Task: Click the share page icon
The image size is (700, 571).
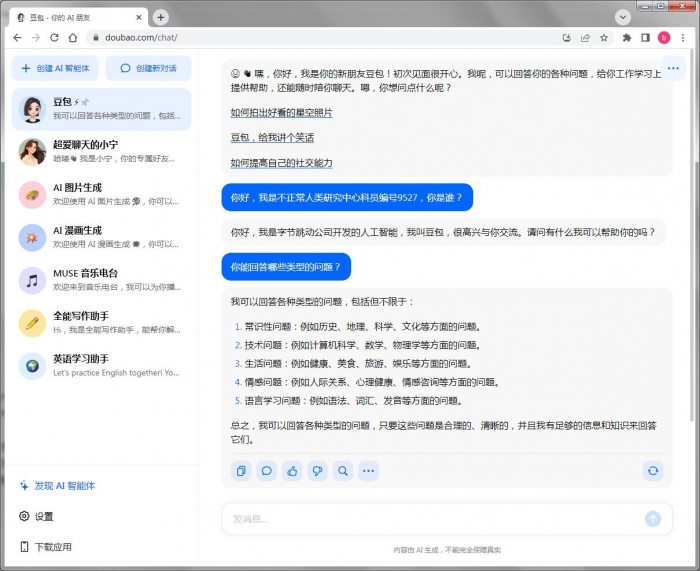Action: point(585,38)
